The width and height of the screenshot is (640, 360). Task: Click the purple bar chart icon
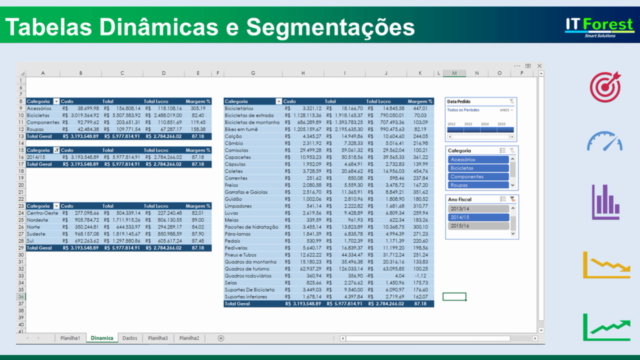[606, 202]
